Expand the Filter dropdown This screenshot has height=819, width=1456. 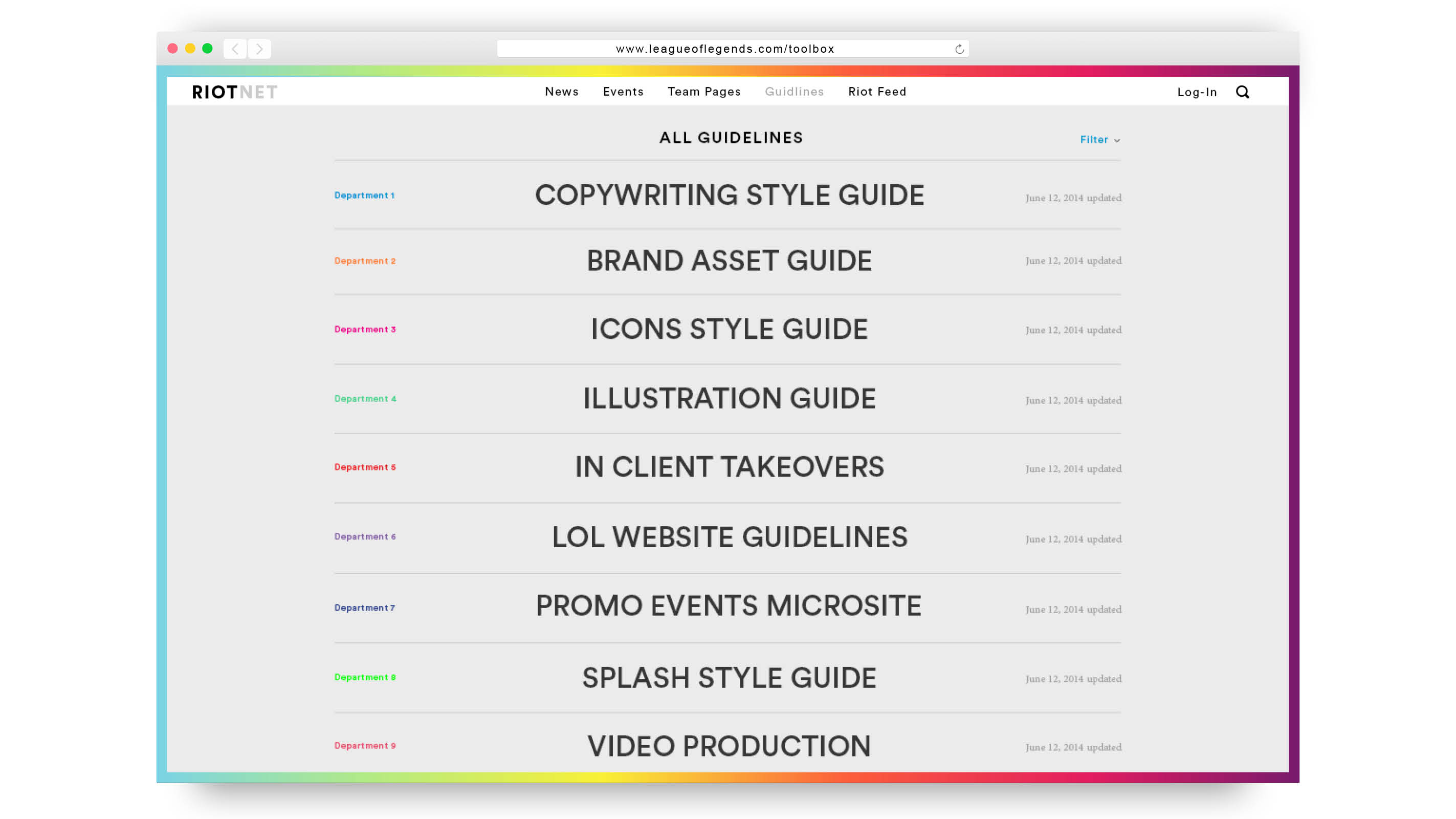pyautogui.click(x=1099, y=140)
